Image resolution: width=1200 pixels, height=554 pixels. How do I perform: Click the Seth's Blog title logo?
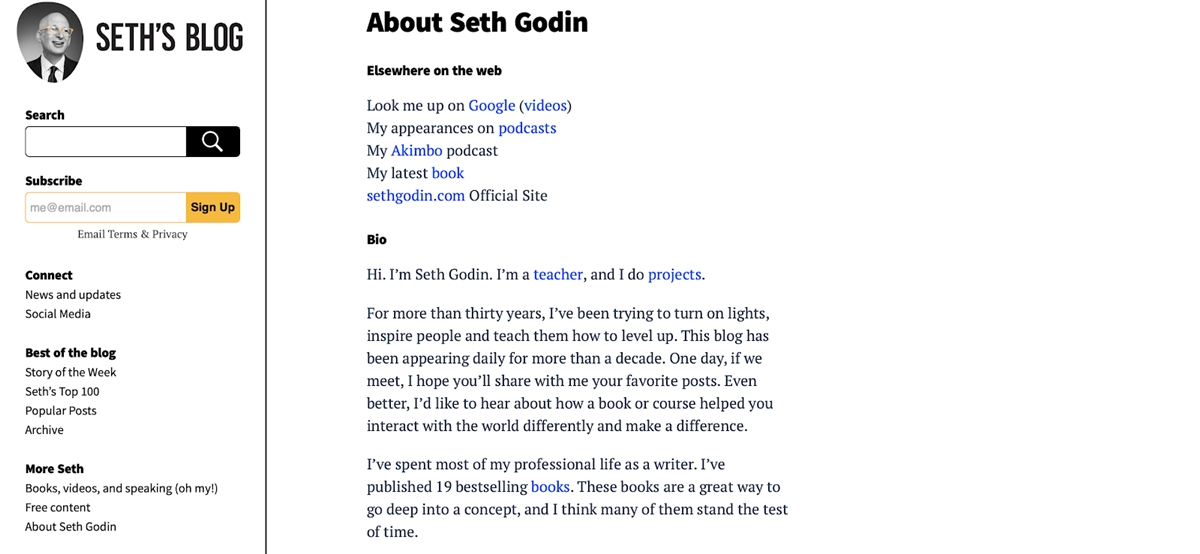[x=169, y=39]
